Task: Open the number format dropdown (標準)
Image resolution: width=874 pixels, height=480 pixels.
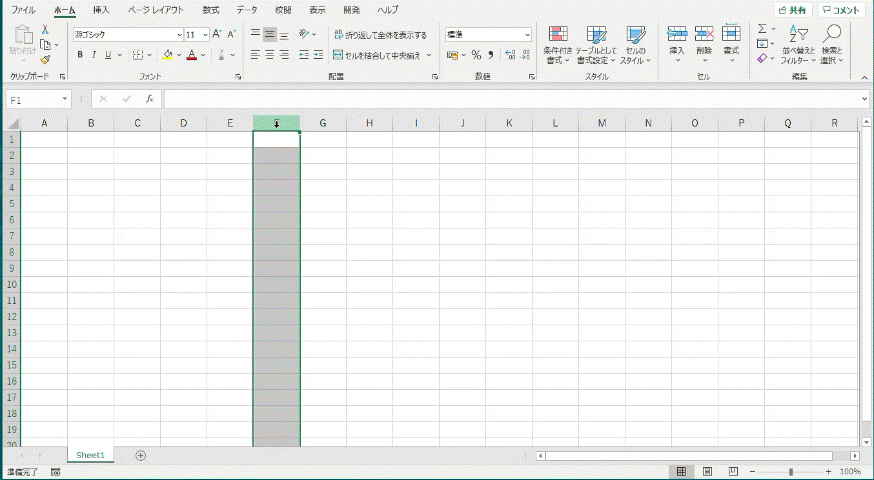Action: (x=527, y=34)
